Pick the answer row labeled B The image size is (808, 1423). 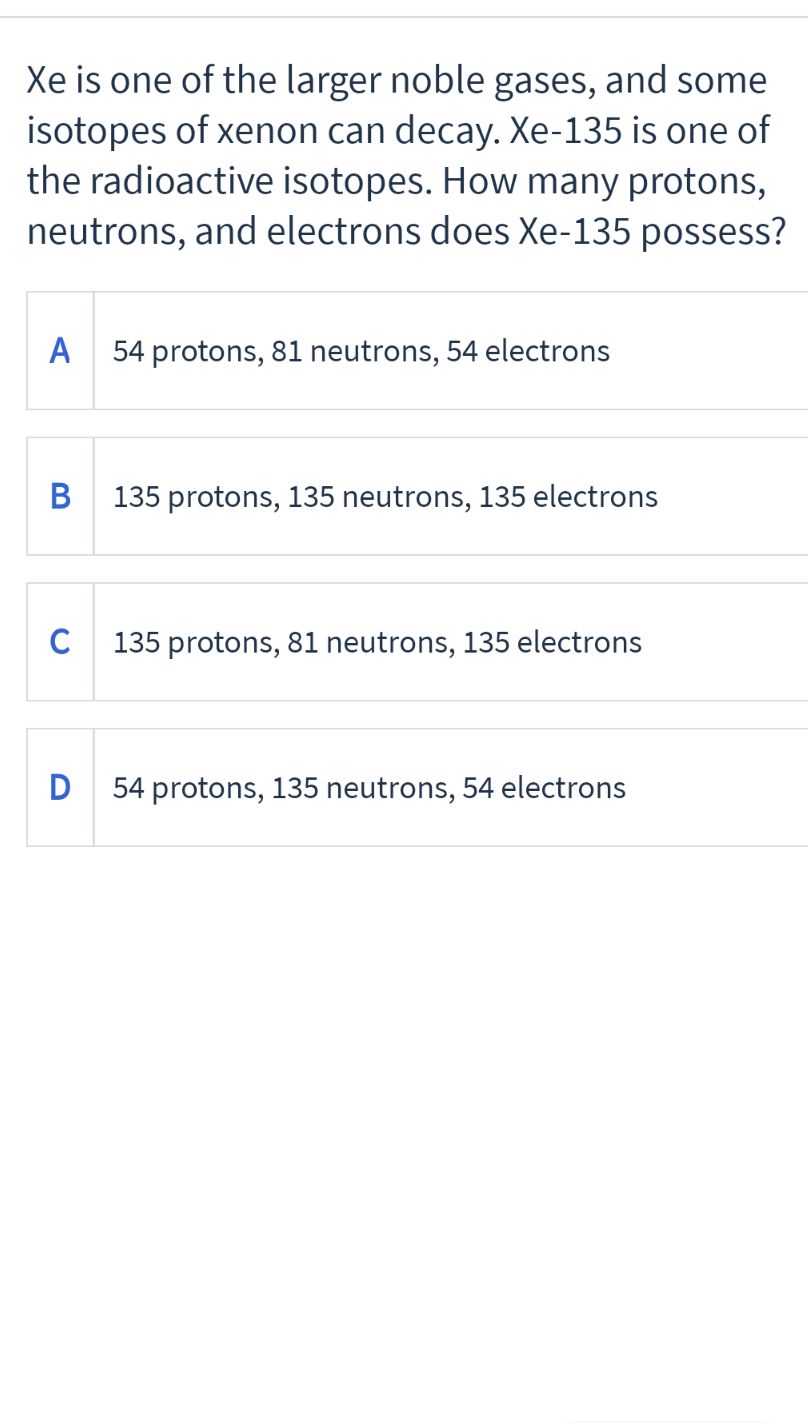coord(417,496)
